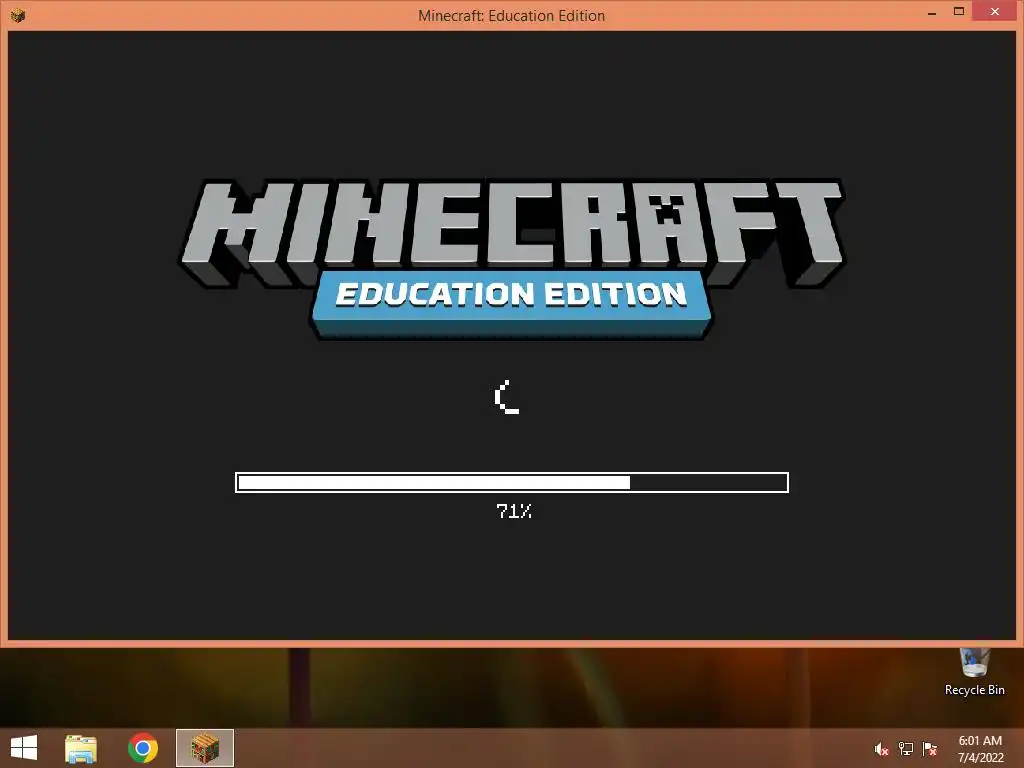The width and height of the screenshot is (1024, 768).
Task: Click the spinning loading indicator
Action: point(508,397)
